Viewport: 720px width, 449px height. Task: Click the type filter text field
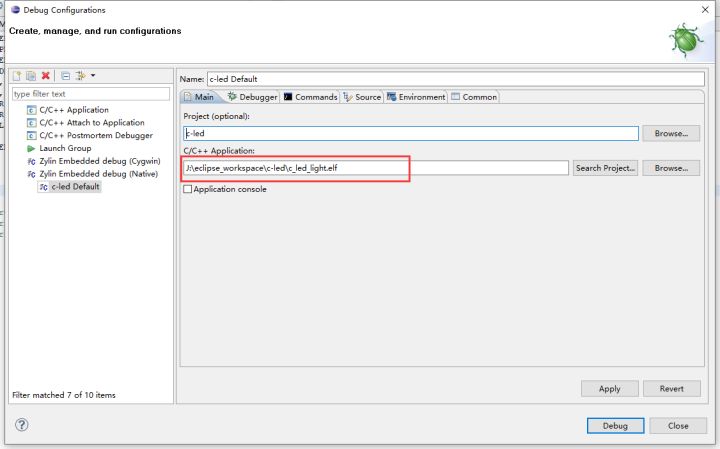(x=90, y=94)
